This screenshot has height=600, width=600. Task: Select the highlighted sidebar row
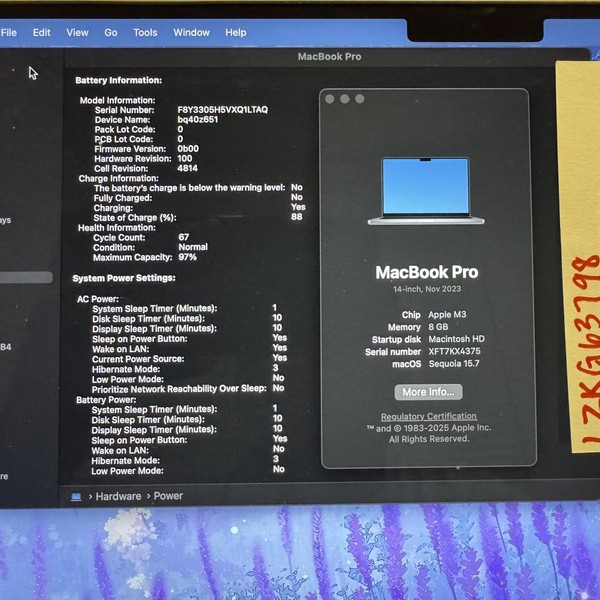coord(26,277)
